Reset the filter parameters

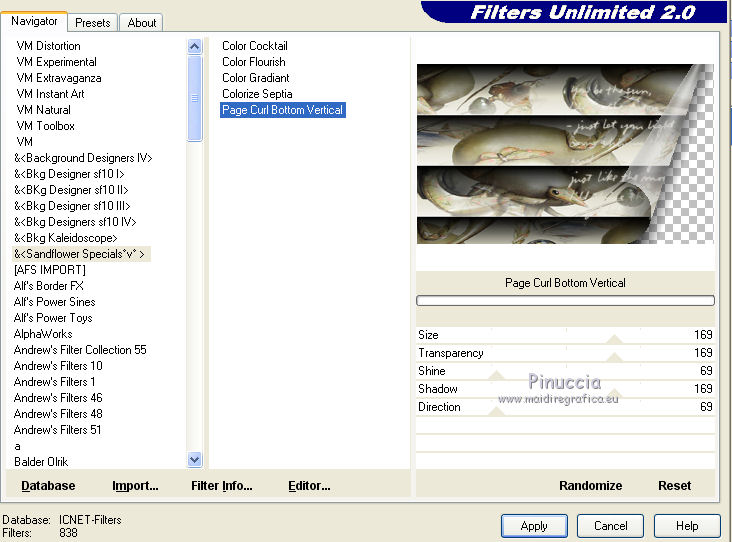tap(674, 486)
